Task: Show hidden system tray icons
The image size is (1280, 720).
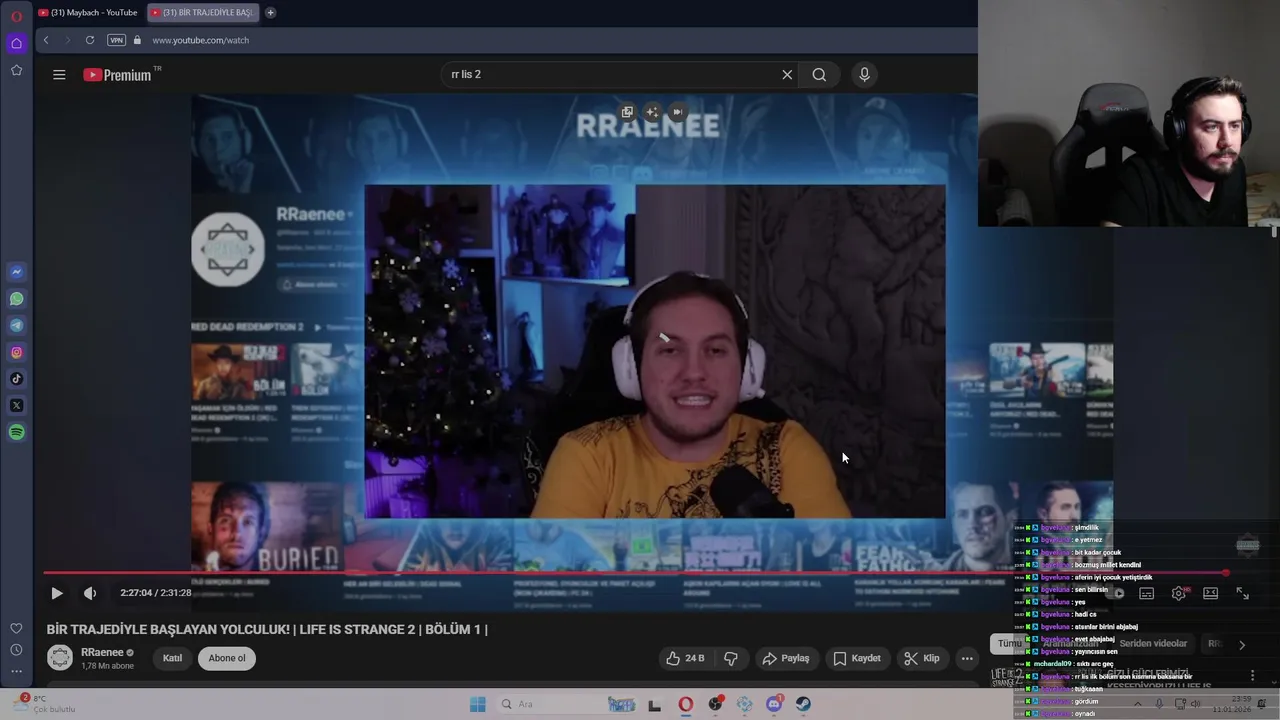Action: pyautogui.click(x=1137, y=703)
